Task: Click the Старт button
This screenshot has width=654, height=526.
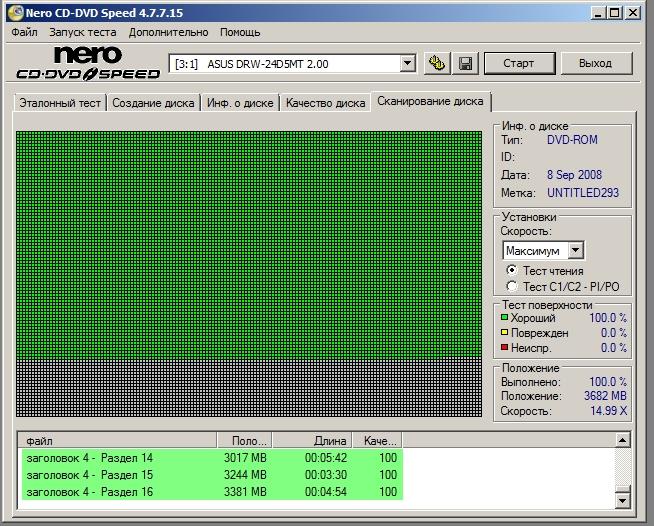Action: tap(519, 63)
